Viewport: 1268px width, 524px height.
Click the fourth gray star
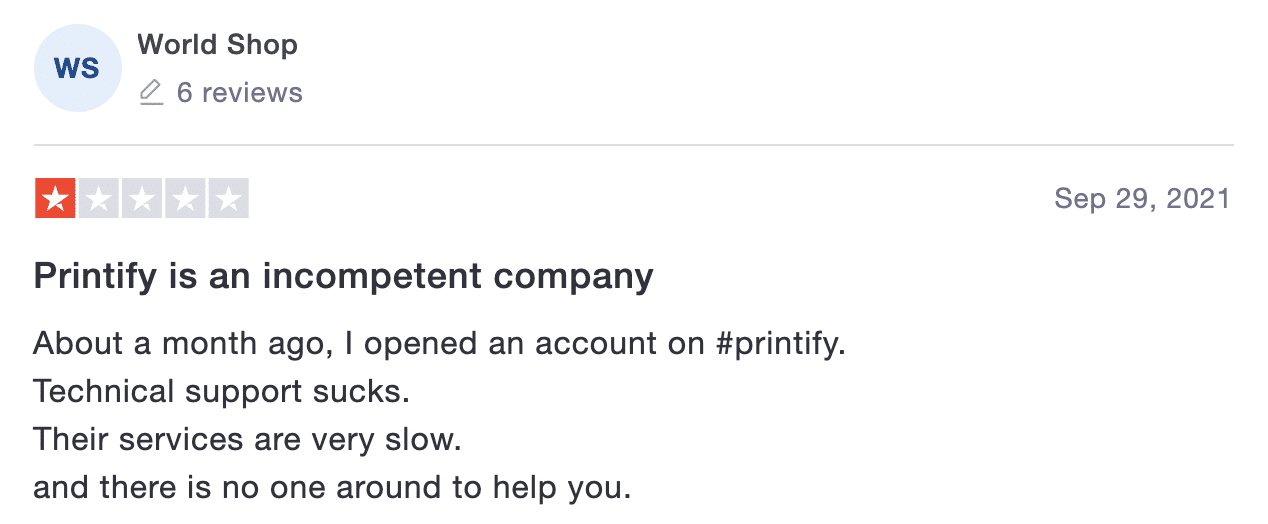[x=185, y=199]
